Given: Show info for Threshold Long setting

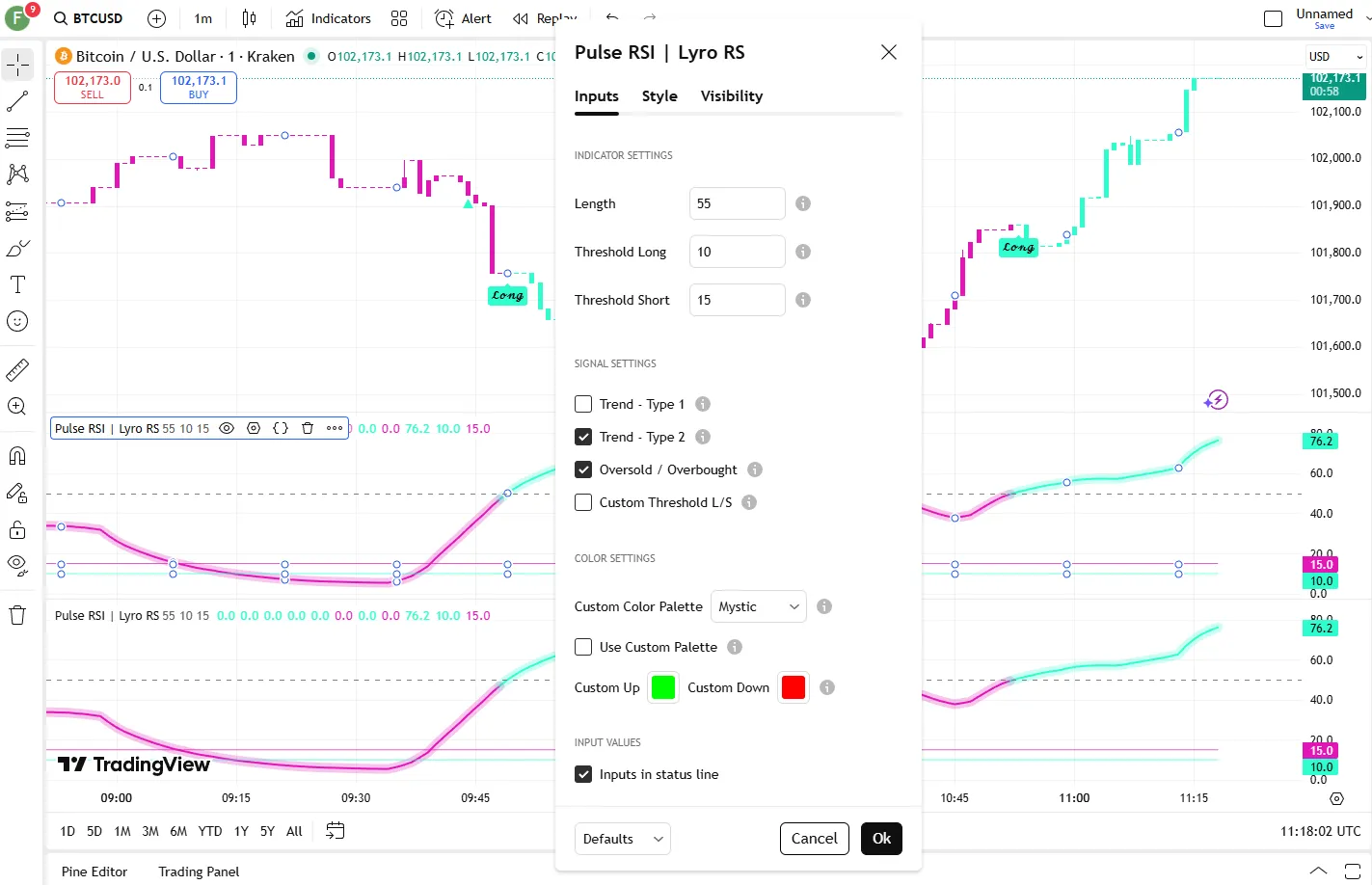Looking at the screenshot, I should point(803,252).
